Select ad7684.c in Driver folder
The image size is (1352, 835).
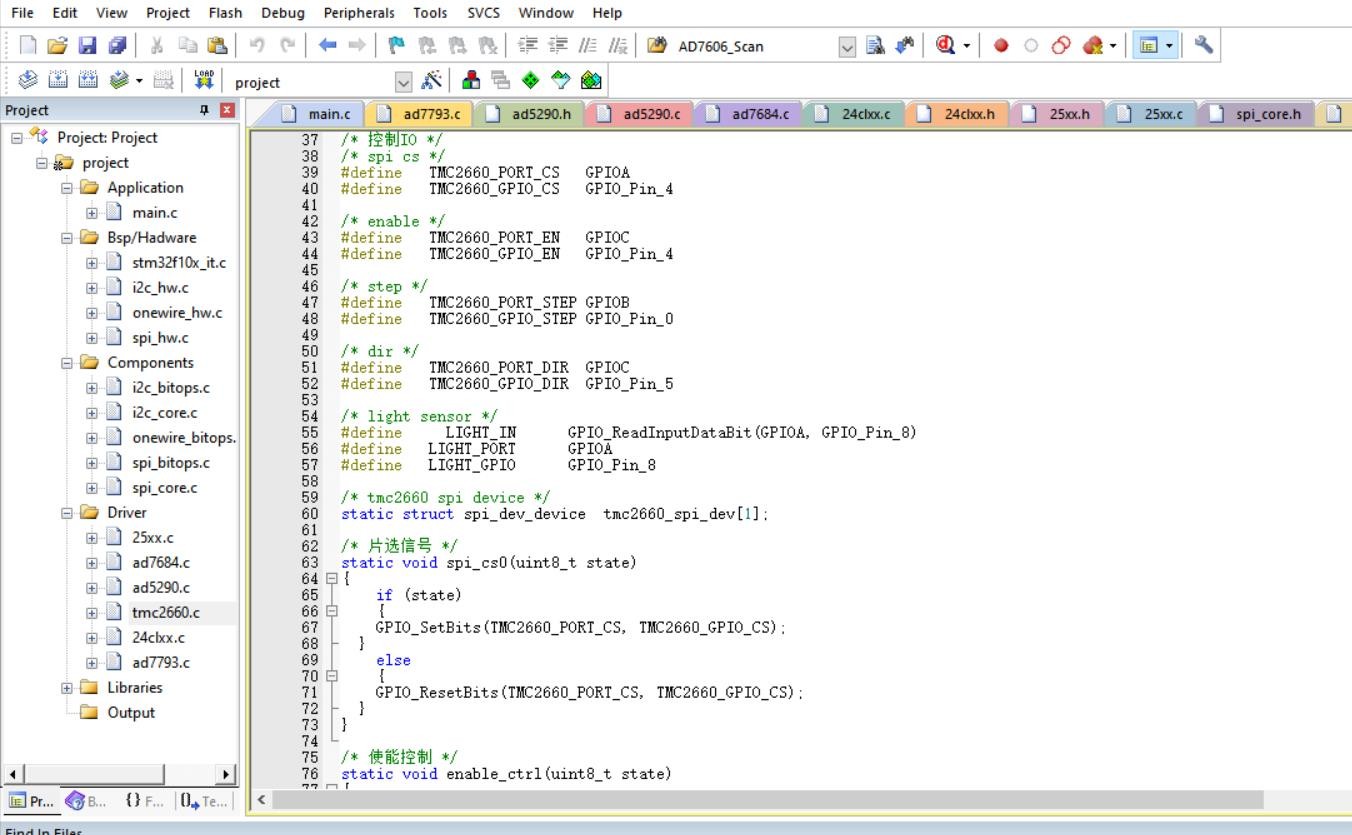(x=160, y=562)
